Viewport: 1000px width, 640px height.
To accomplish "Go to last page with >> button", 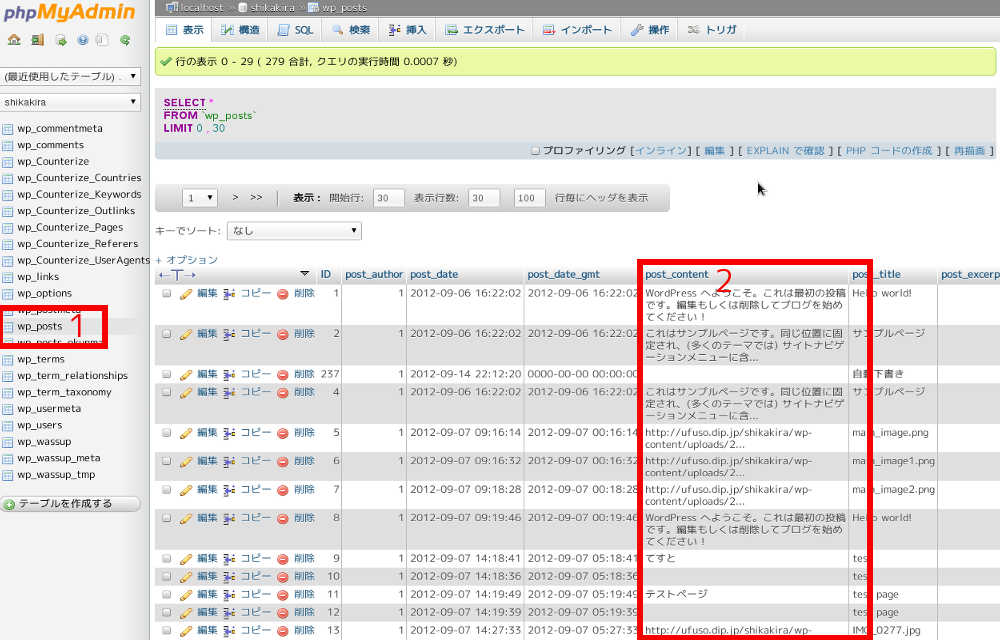I will pos(256,198).
